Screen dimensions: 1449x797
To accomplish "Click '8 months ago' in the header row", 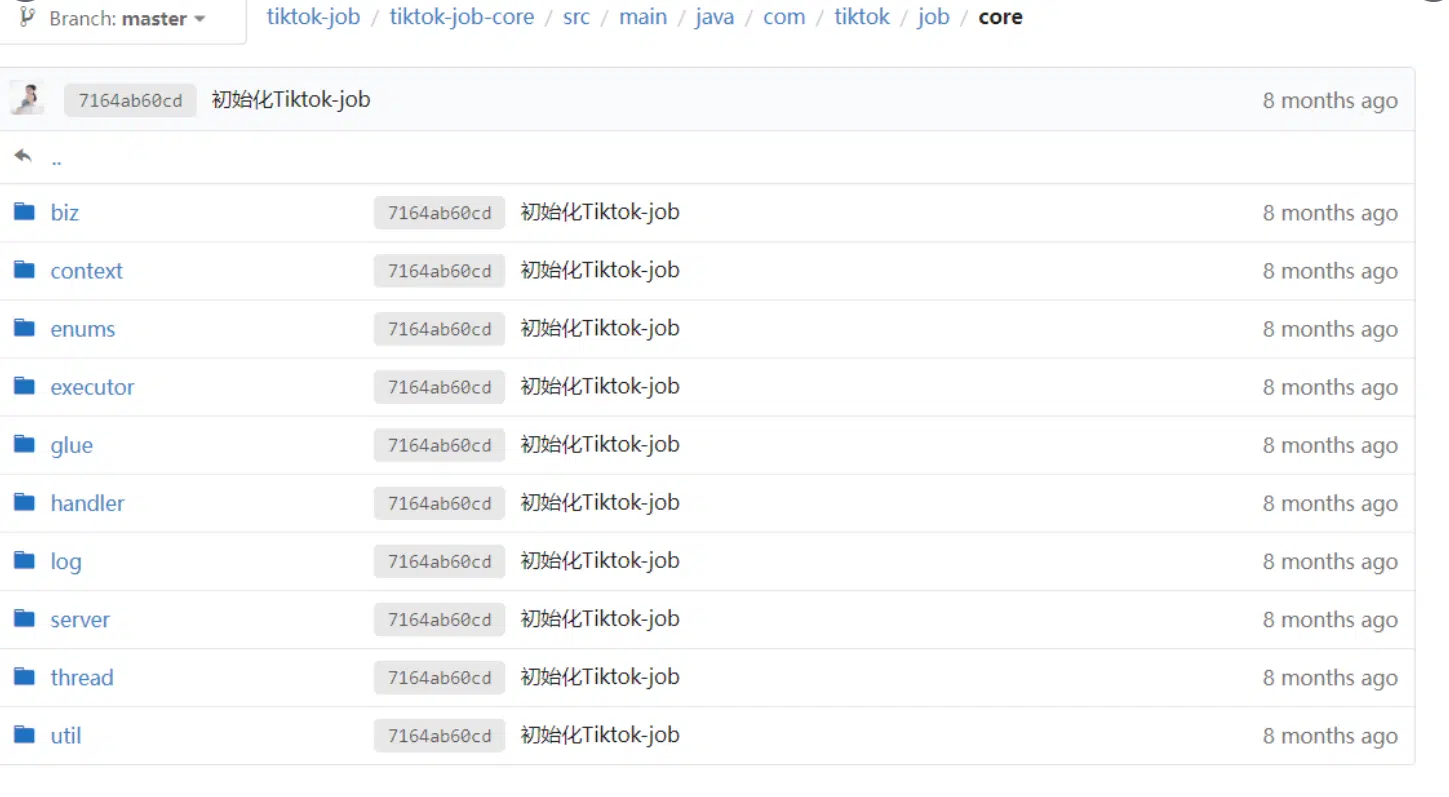I will (x=1330, y=101).
